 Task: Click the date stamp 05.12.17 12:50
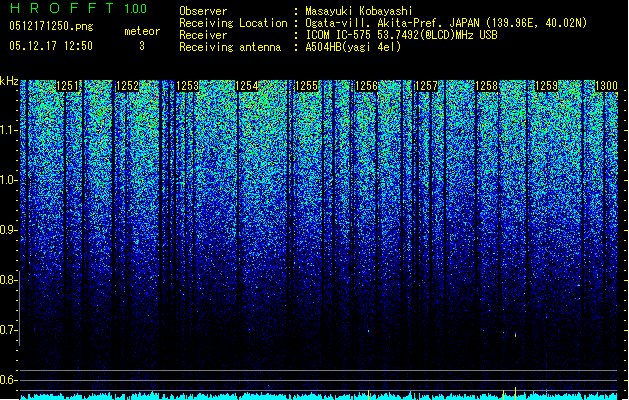[51, 46]
